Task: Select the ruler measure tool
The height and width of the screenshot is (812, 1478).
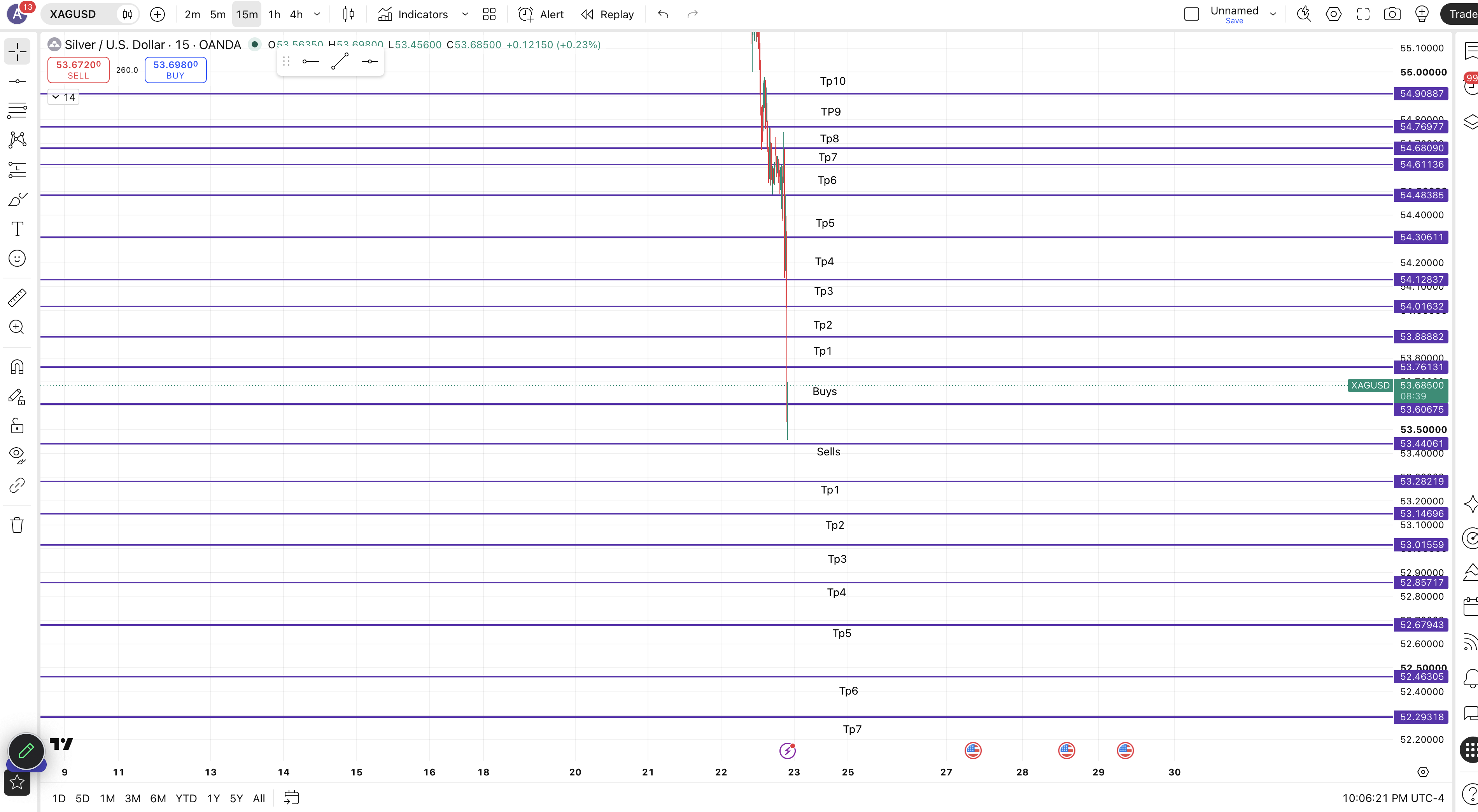Action: click(17, 297)
